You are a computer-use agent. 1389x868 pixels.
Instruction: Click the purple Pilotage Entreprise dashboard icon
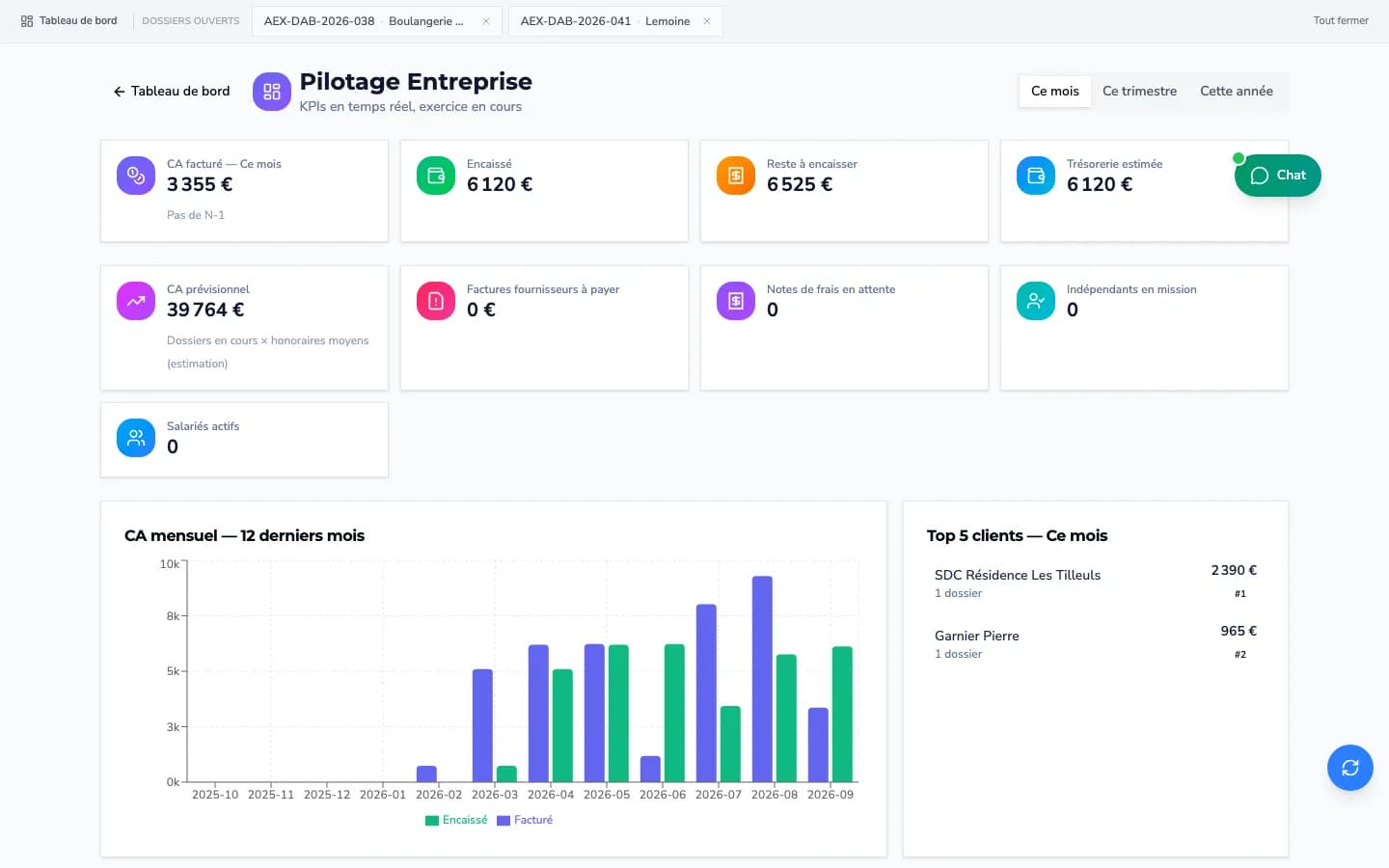coord(272,92)
